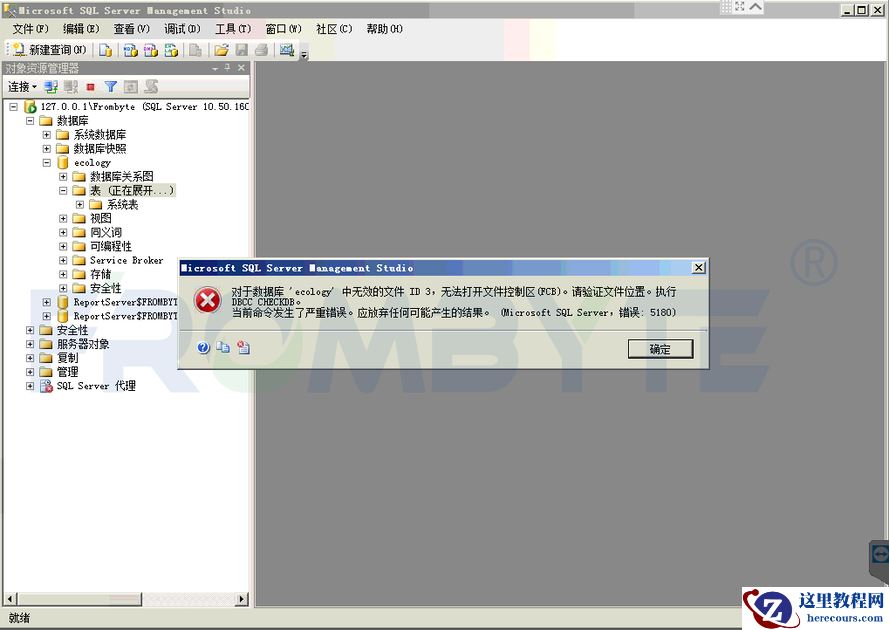
Task: Click the Connect Object Explorer icon
Action: click(51, 87)
